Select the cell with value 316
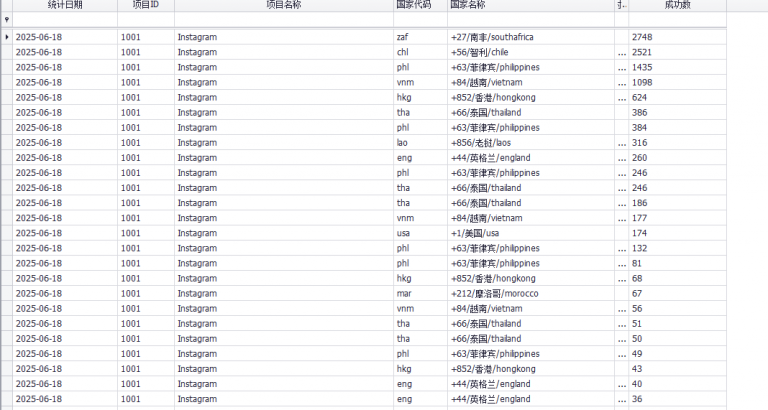Screen dimensions: 768x410 coord(678,143)
